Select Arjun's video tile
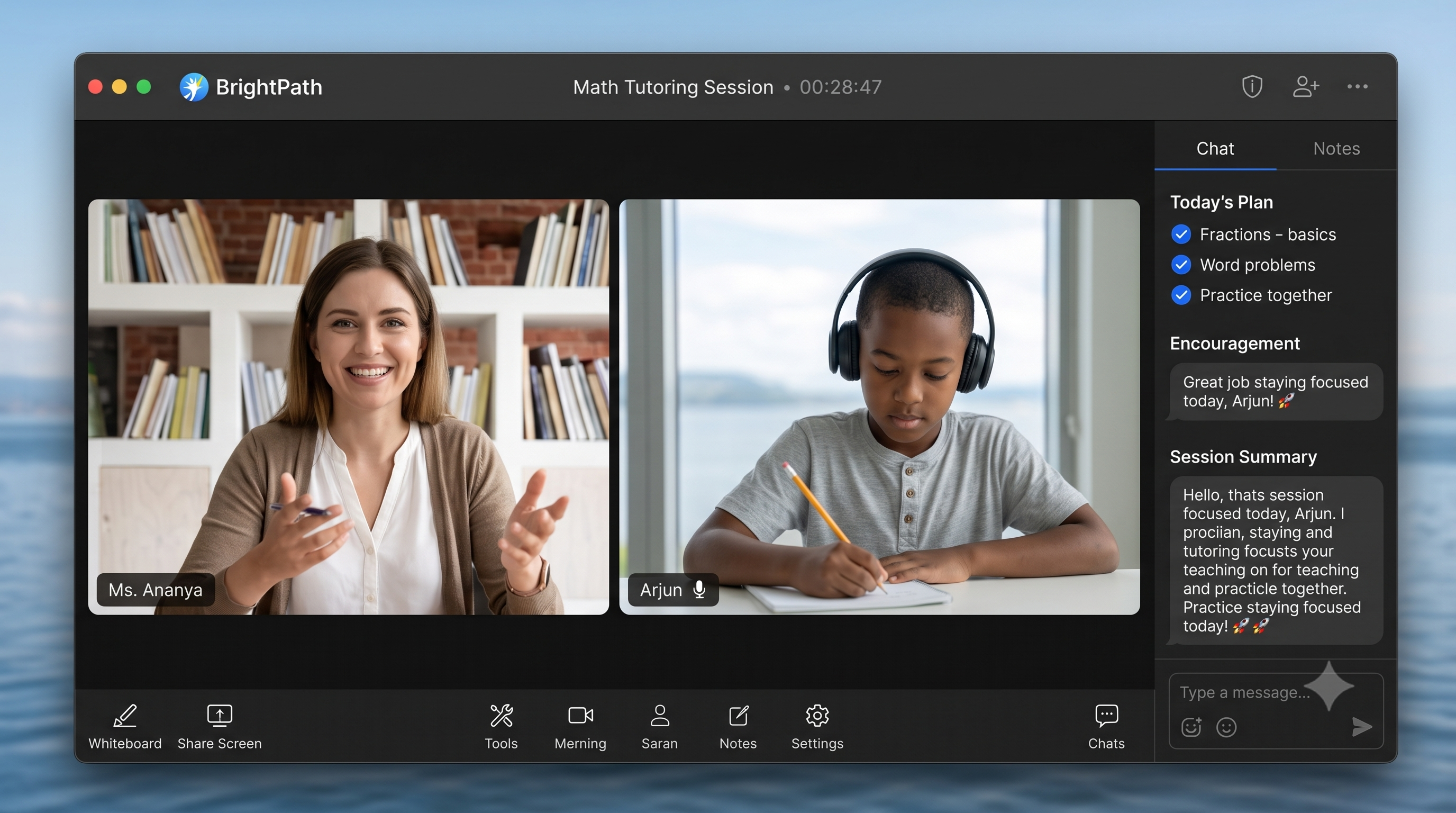The width and height of the screenshot is (1456, 813). (x=879, y=406)
